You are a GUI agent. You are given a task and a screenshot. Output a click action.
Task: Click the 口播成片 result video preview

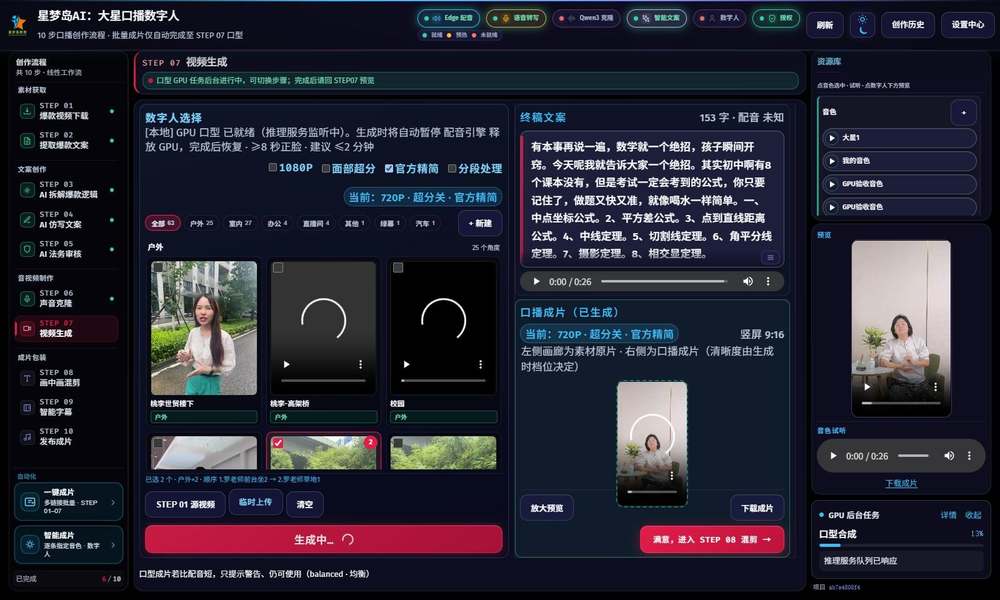(x=652, y=444)
